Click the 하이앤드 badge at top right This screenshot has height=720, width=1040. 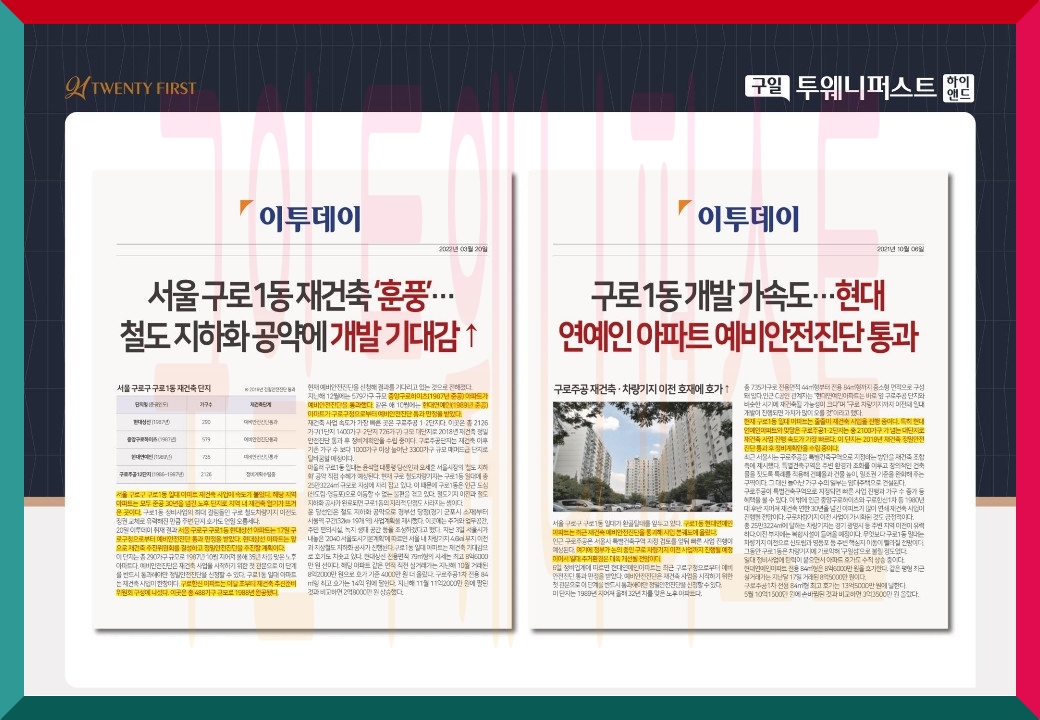click(x=958, y=88)
